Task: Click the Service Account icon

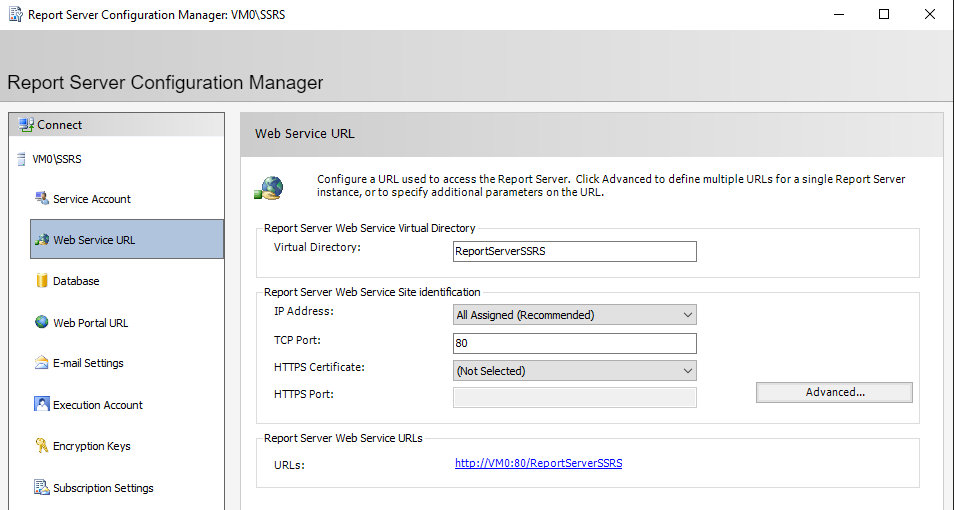Action: (41, 198)
